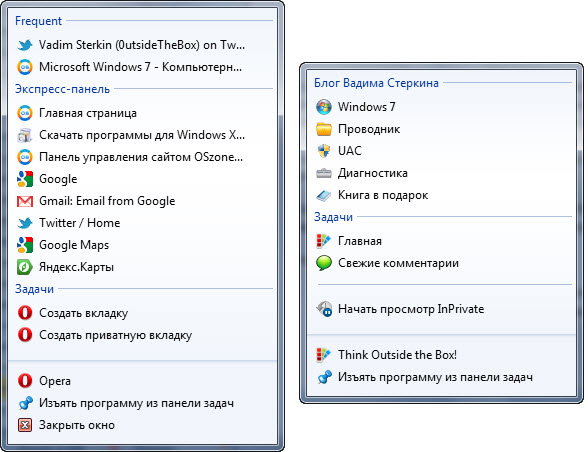Click the Twitter bird icon next to Vadim Sterkin

click(25, 45)
